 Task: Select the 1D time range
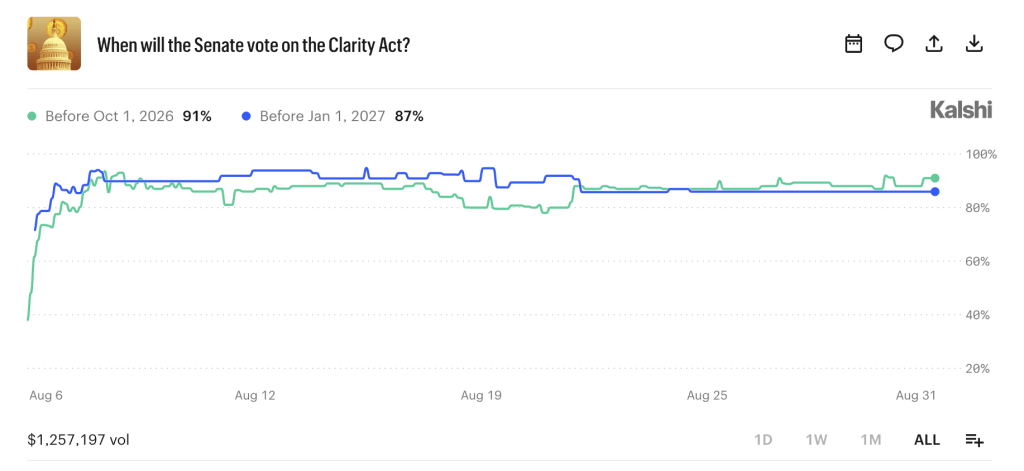click(763, 440)
